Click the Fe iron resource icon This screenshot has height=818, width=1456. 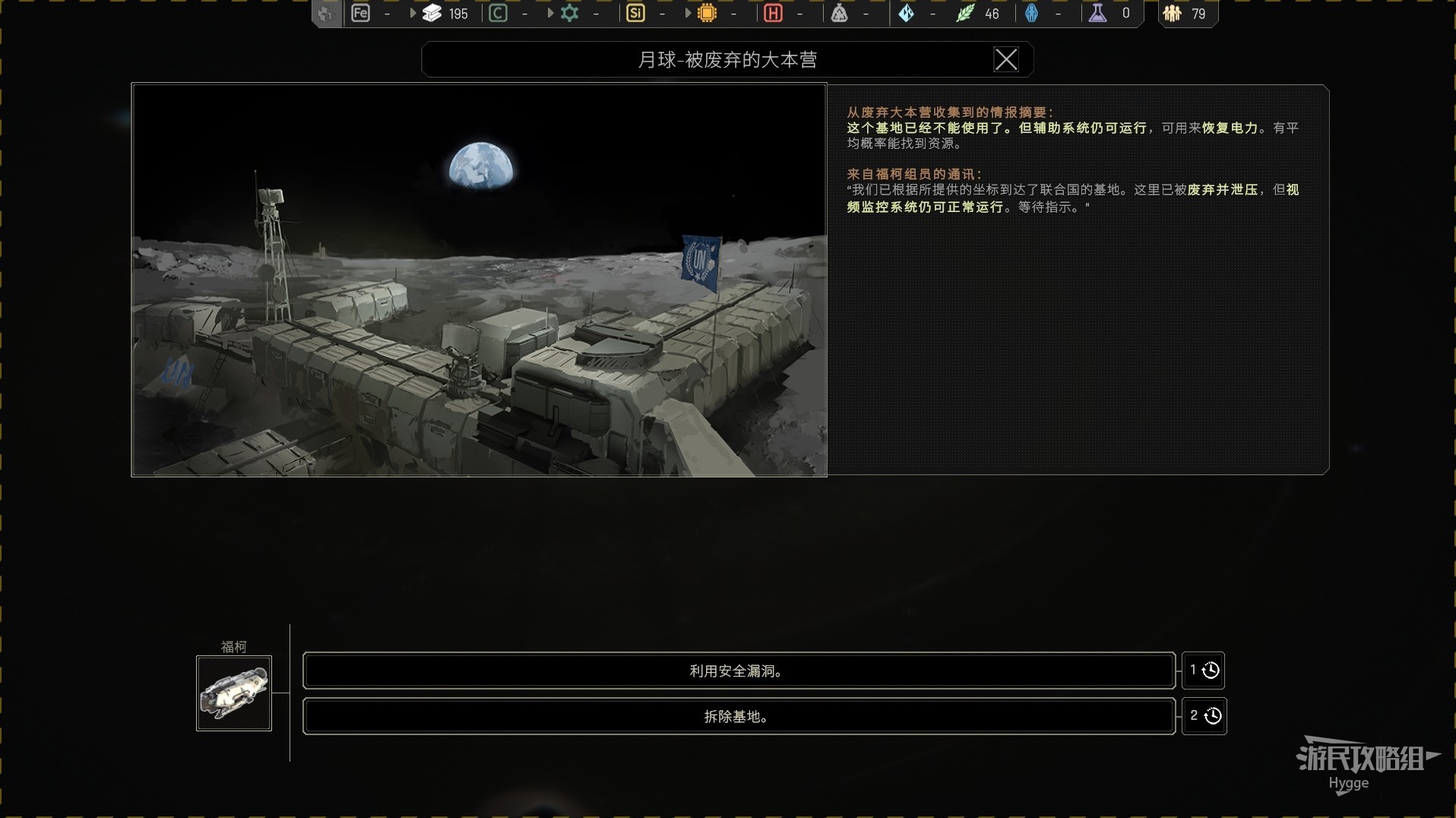click(x=360, y=13)
